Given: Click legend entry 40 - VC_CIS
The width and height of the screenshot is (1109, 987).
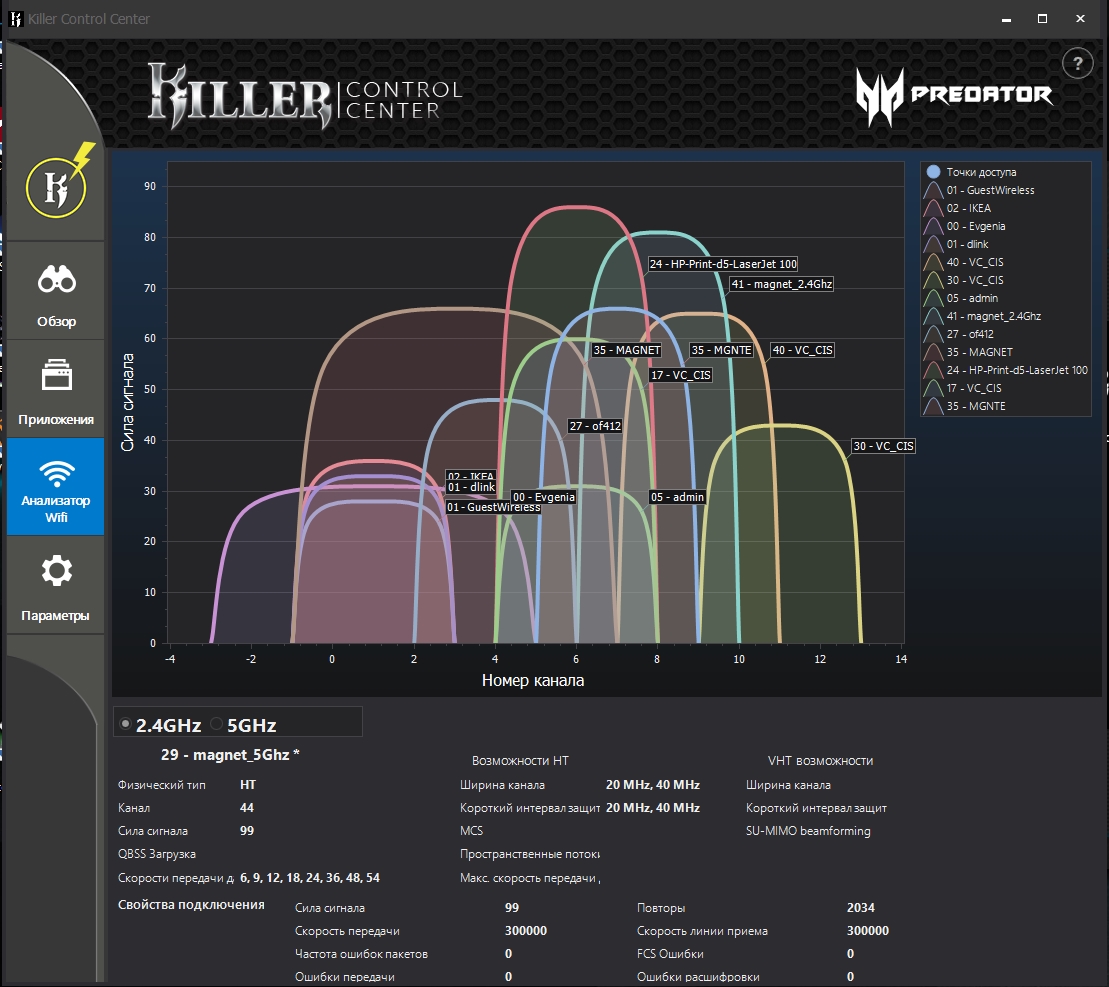Looking at the screenshot, I should click(975, 262).
